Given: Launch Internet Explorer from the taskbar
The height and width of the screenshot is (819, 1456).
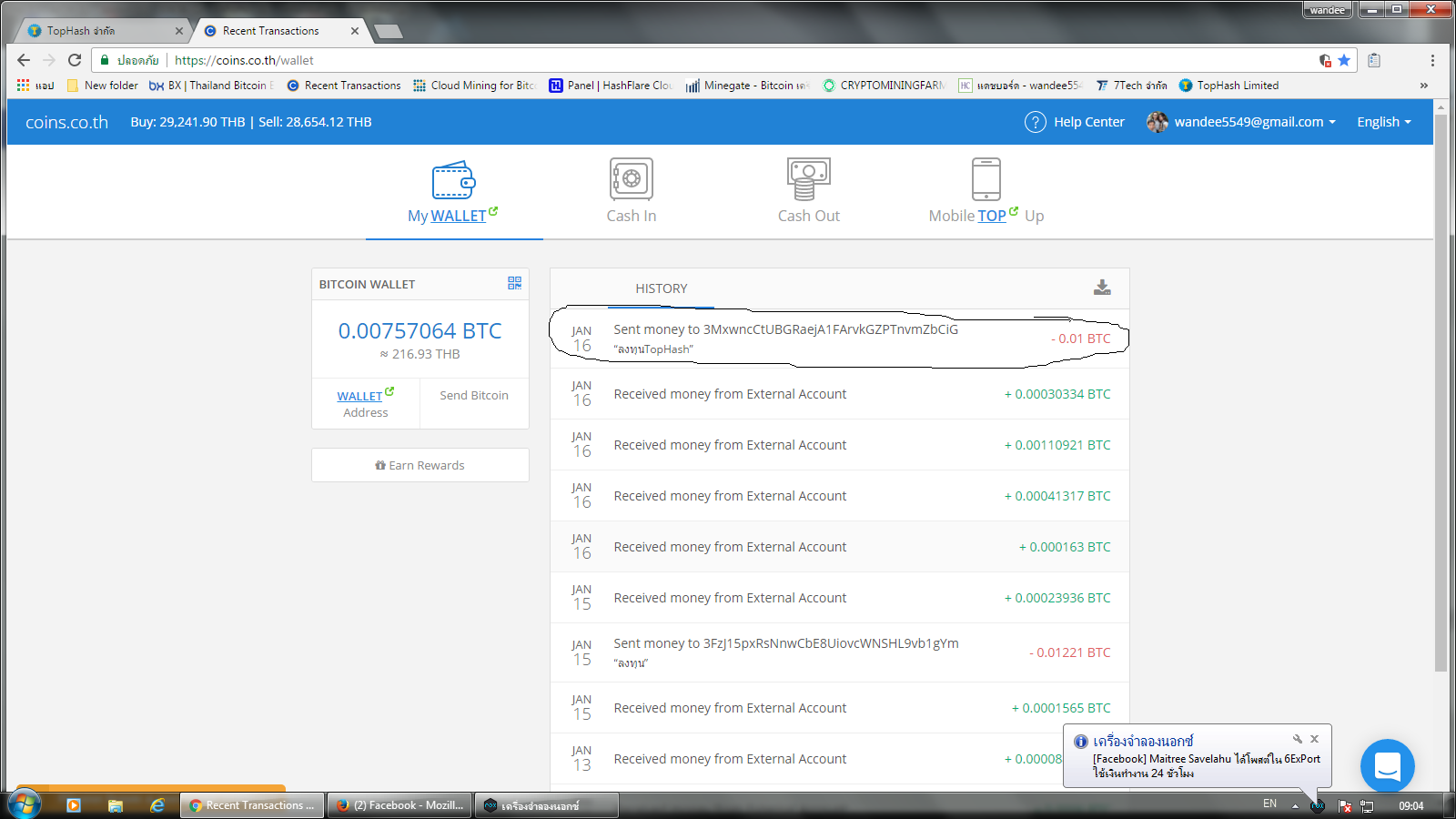Looking at the screenshot, I should pos(157,805).
